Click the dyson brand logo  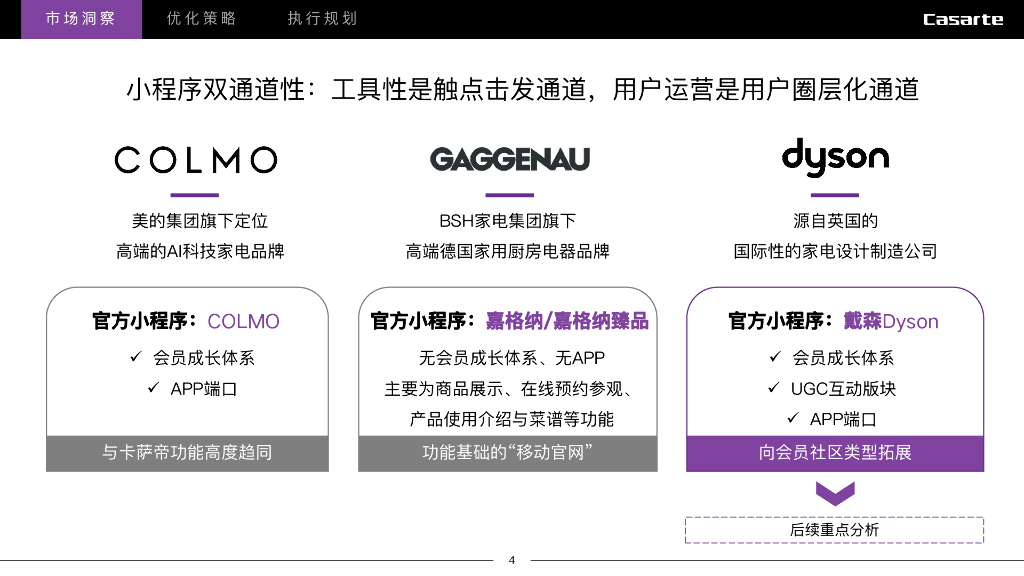point(835,157)
